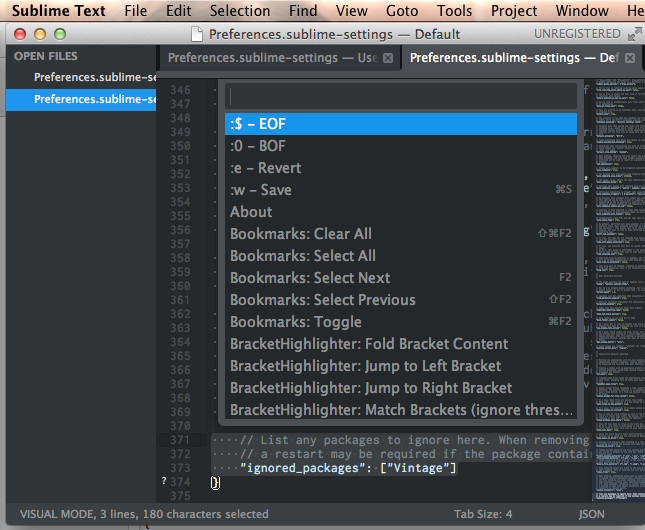Open the File menu
The image size is (645, 530).
pos(135,11)
